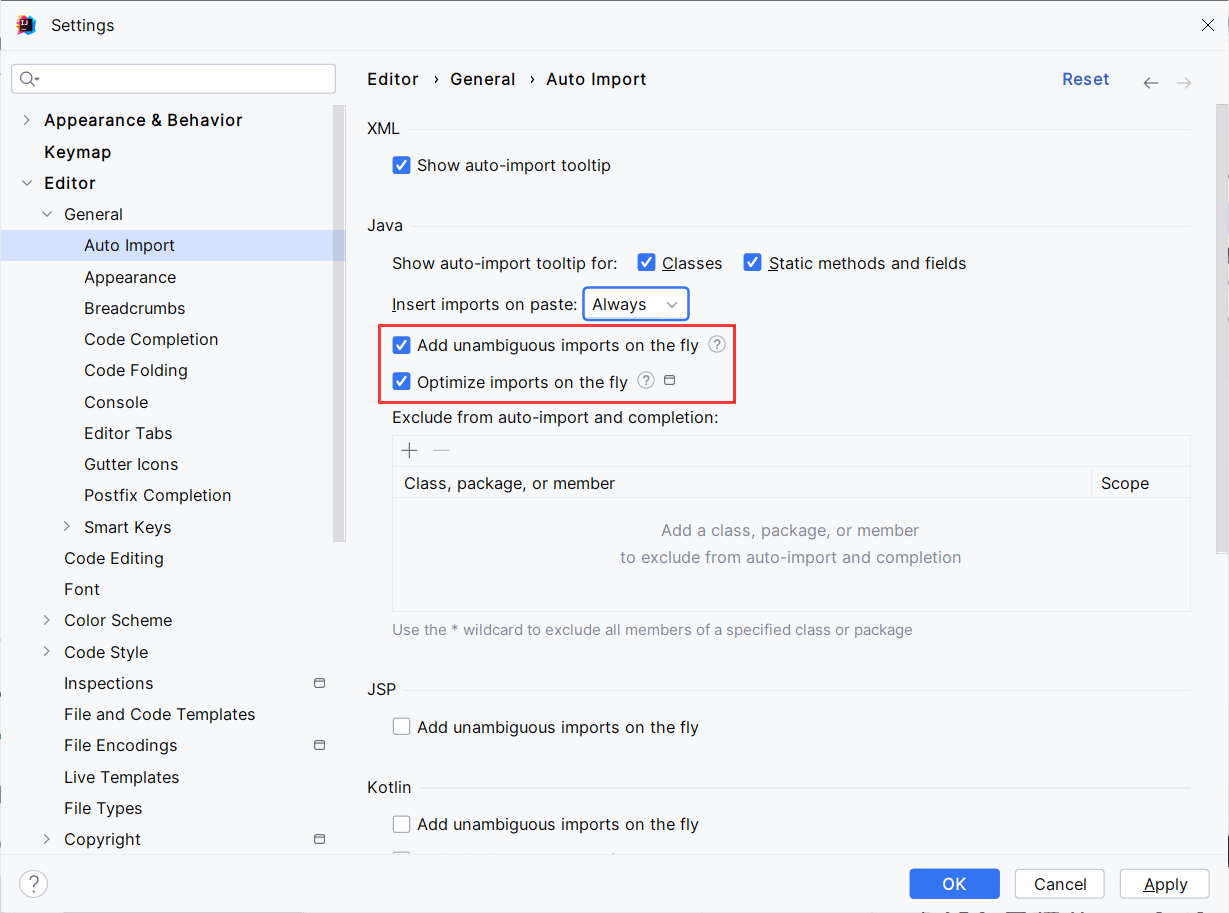Viewport: 1229px width, 913px height.
Task: Uncheck the Classes tooltip checkbox
Action: (647, 263)
